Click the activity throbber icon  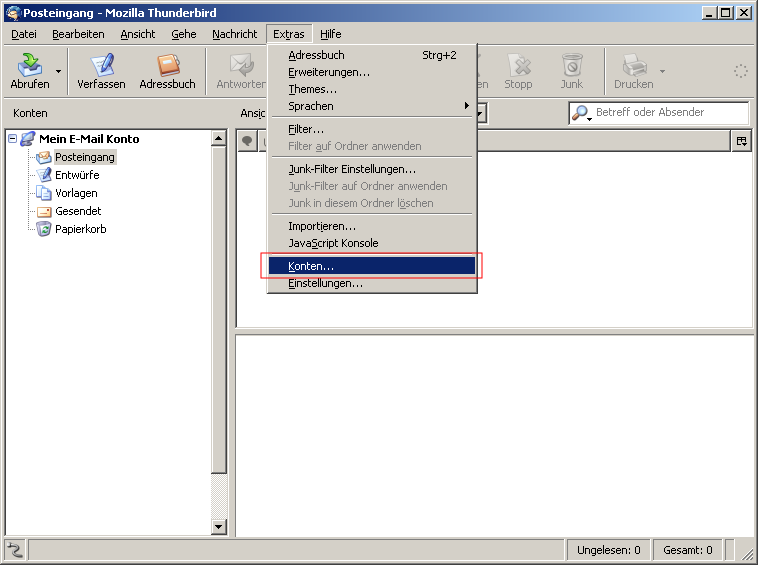pos(741,71)
